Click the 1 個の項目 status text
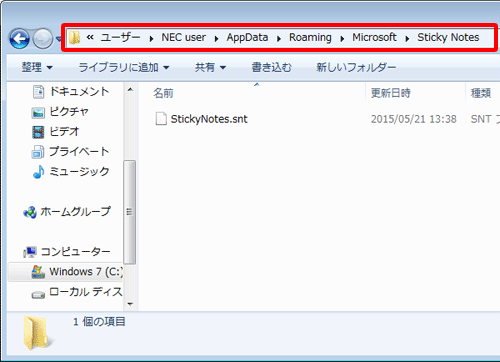Image resolution: width=500 pixels, height=362 pixels. pos(99,322)
